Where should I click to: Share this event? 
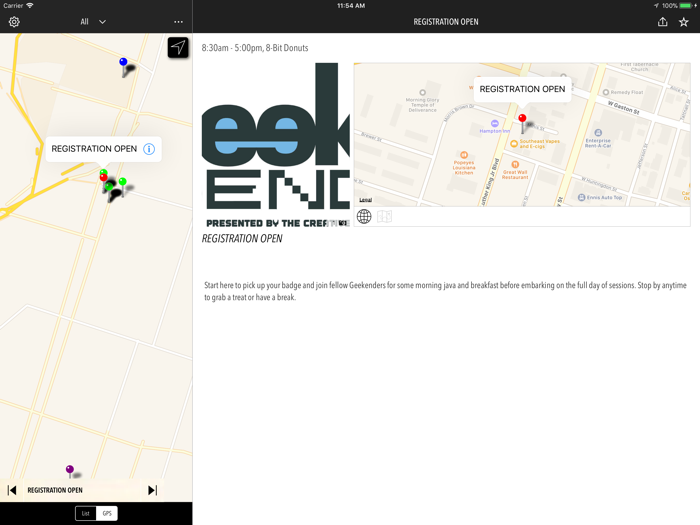[662, 21]
